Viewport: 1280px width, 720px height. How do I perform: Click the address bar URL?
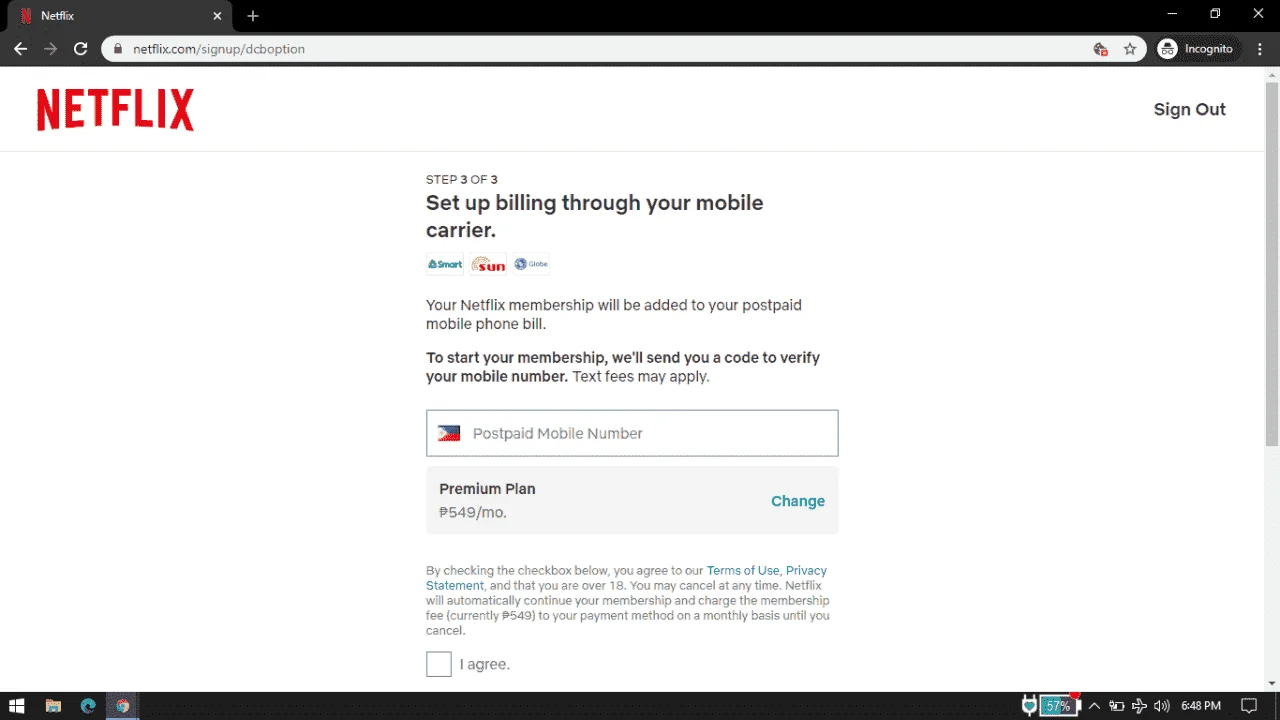click(x=219, y=49)
